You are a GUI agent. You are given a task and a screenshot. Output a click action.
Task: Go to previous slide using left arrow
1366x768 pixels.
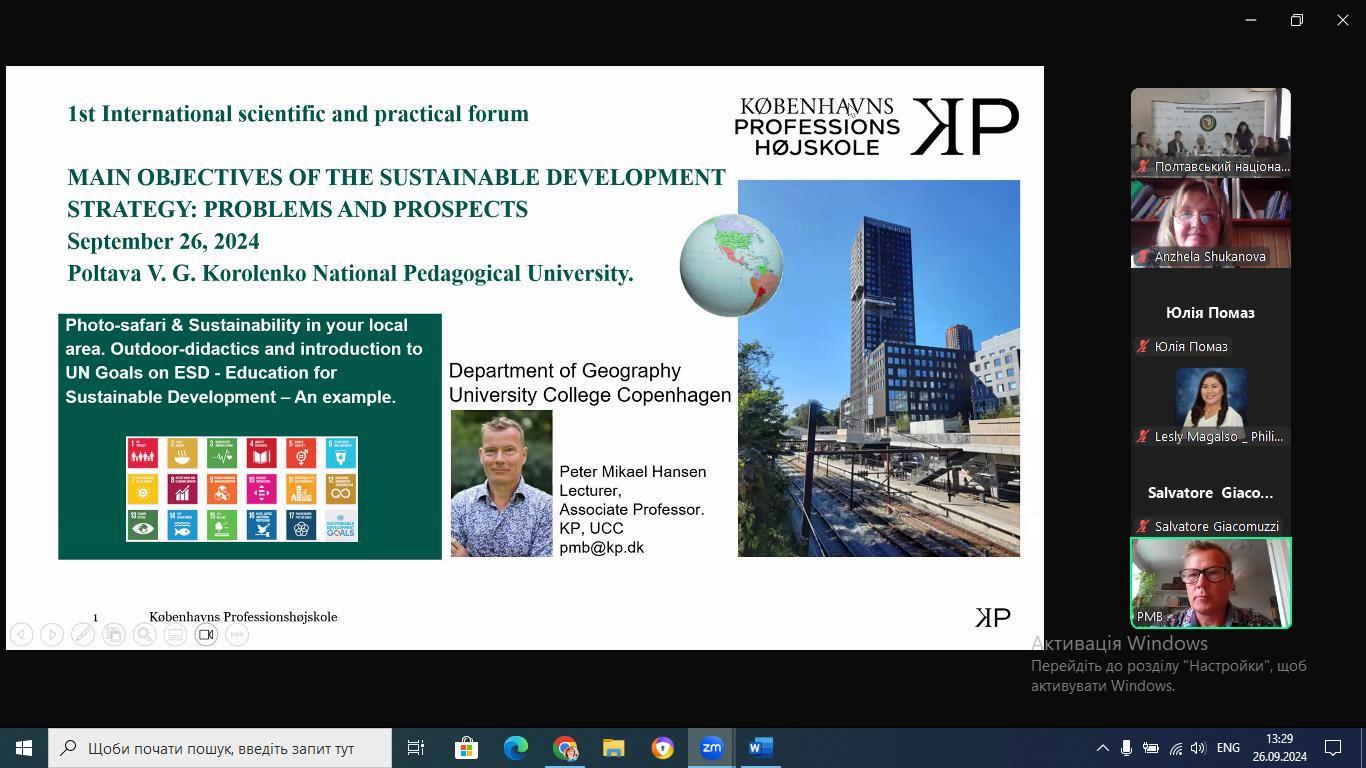21,634
